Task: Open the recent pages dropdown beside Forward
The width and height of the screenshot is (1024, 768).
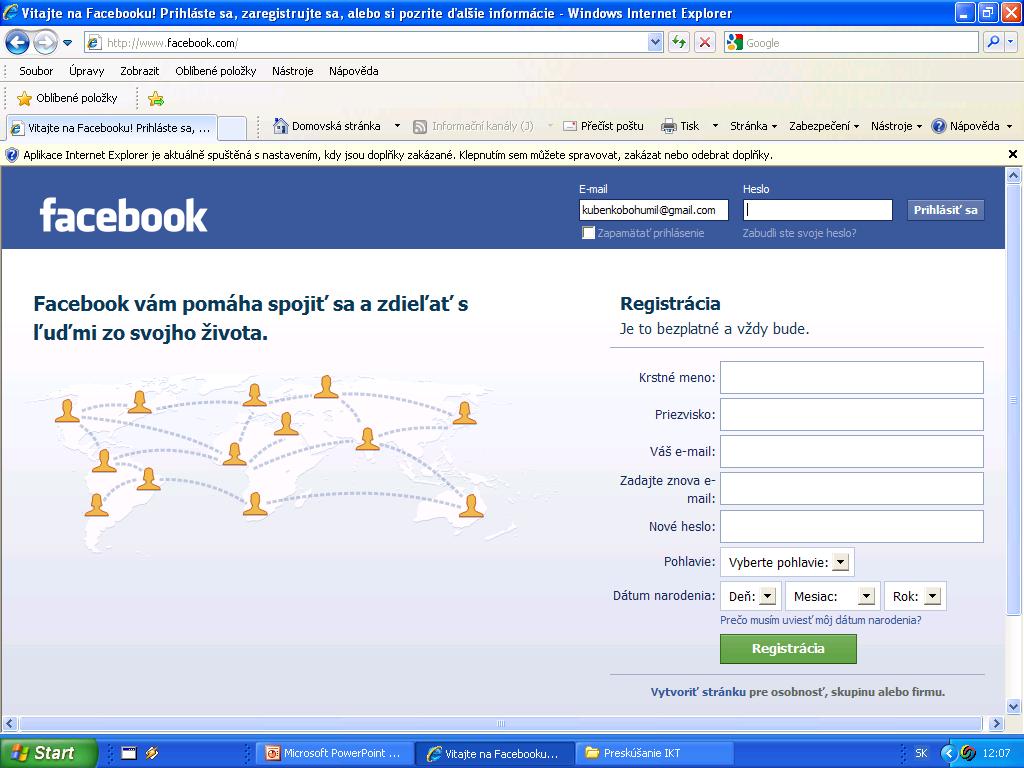Action: tap(67, 44)
